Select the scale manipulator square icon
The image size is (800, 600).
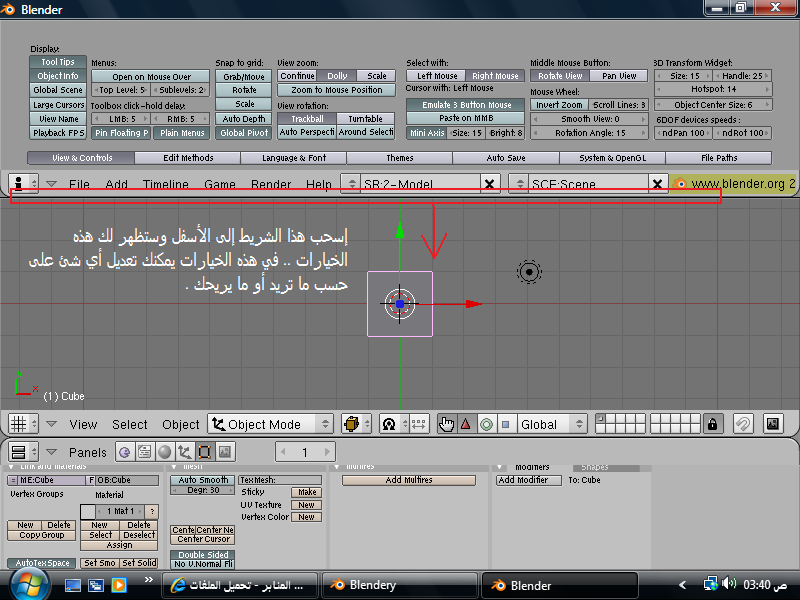coord(506,424)
